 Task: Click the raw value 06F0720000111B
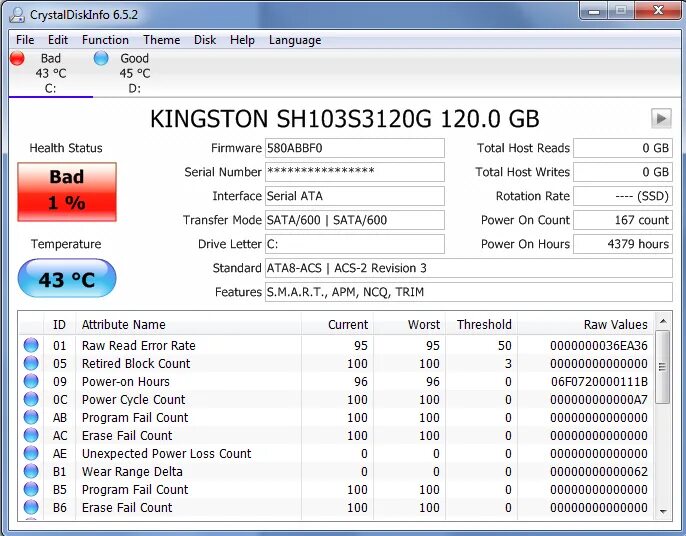pos(599,381)
